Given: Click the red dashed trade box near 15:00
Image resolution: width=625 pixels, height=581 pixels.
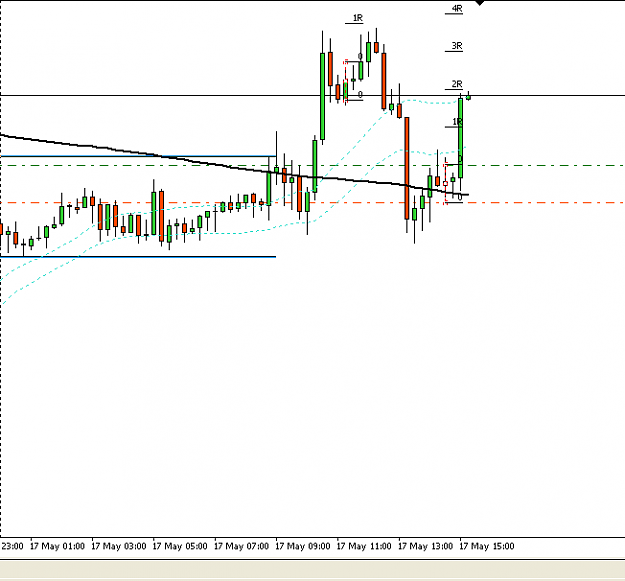Looking at the screenshot, I should click(446, 183).
